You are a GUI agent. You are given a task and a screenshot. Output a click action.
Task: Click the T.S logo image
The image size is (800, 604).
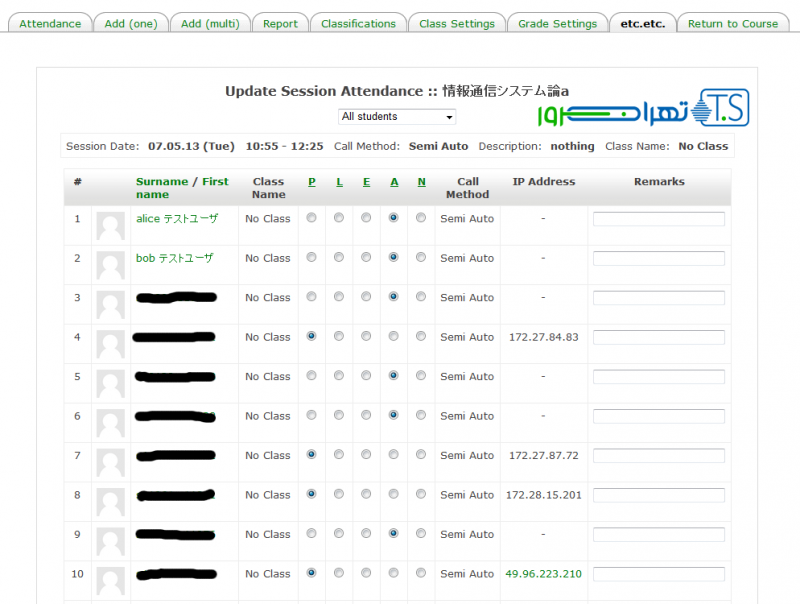[720, 107]
